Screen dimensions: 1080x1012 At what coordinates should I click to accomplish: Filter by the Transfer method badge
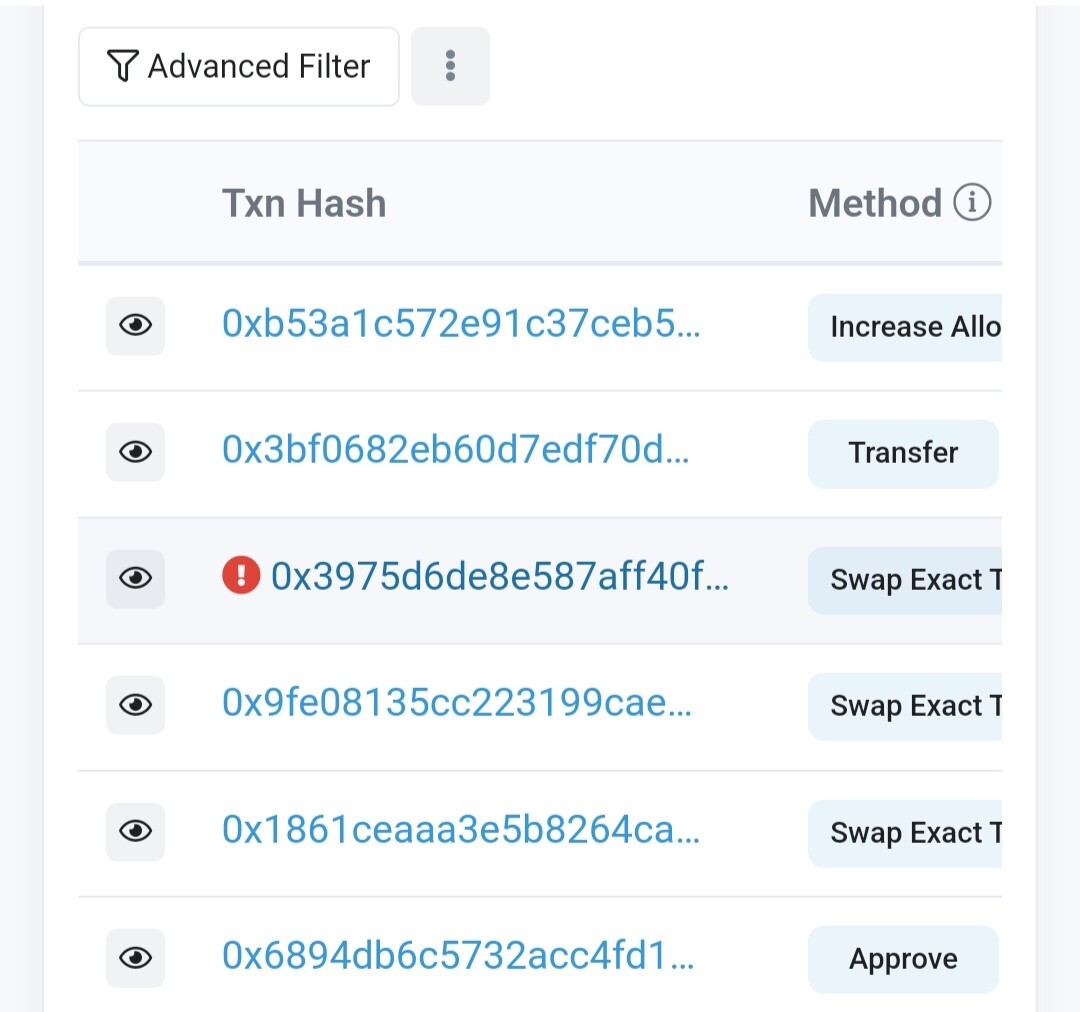[x=903, y=454]
